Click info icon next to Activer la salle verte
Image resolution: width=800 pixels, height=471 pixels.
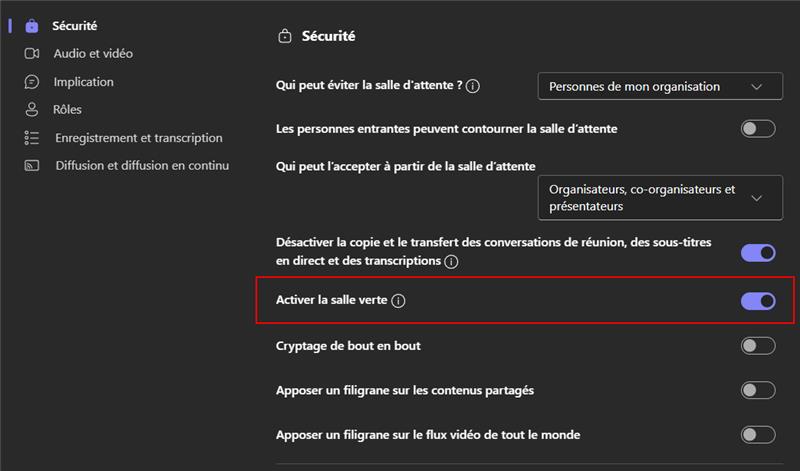[399, 301]
